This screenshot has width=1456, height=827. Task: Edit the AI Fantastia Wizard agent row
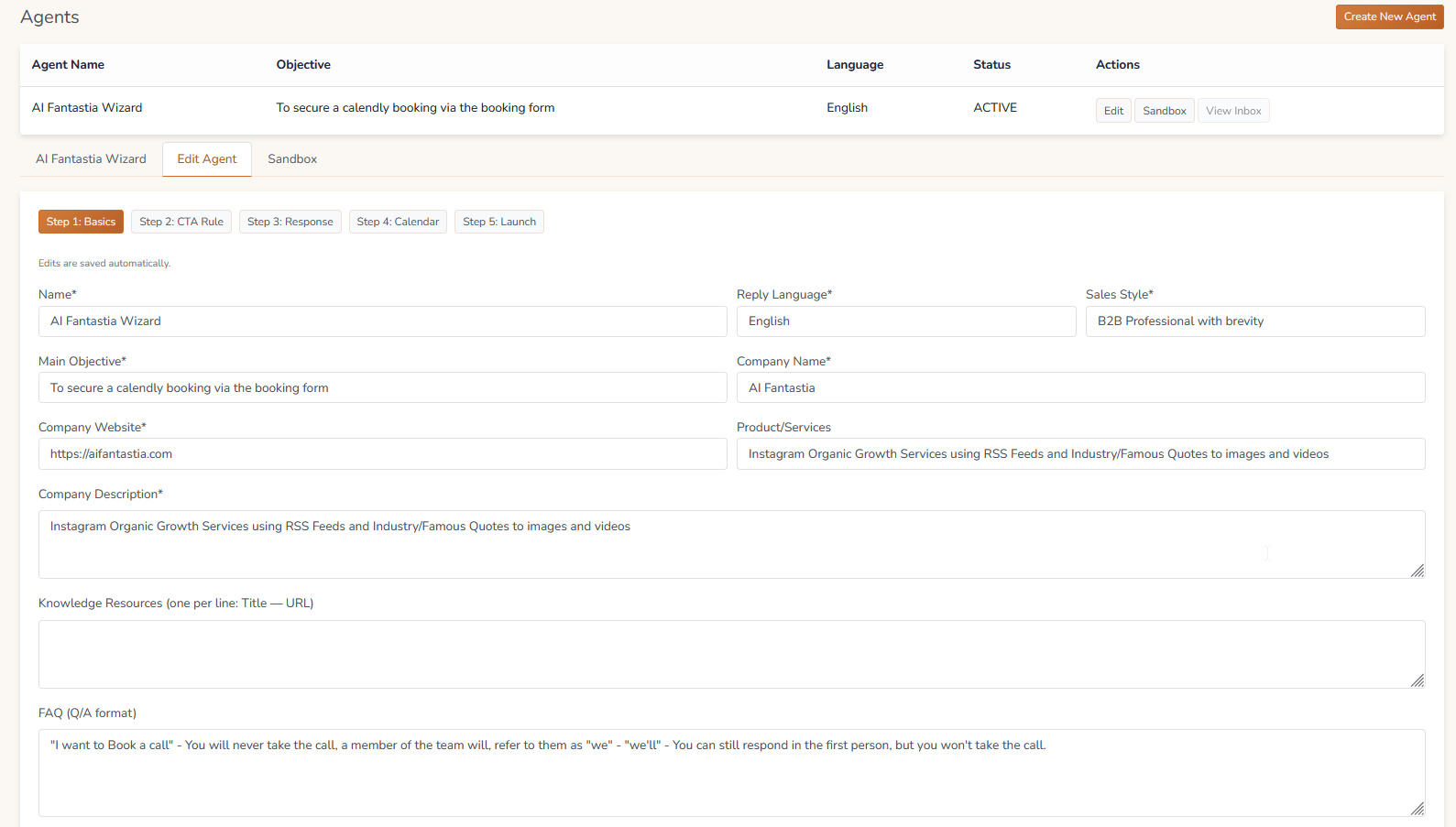click(1113, 111)
